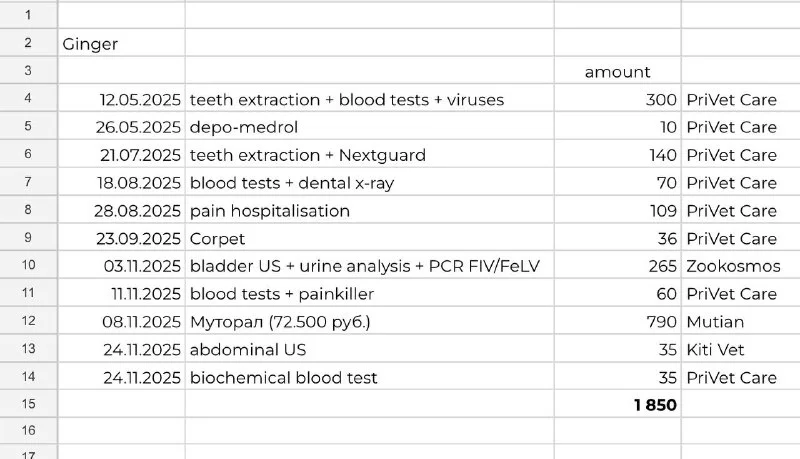
Task: Click the row 15 header number
Action: [x=28, y=405]
